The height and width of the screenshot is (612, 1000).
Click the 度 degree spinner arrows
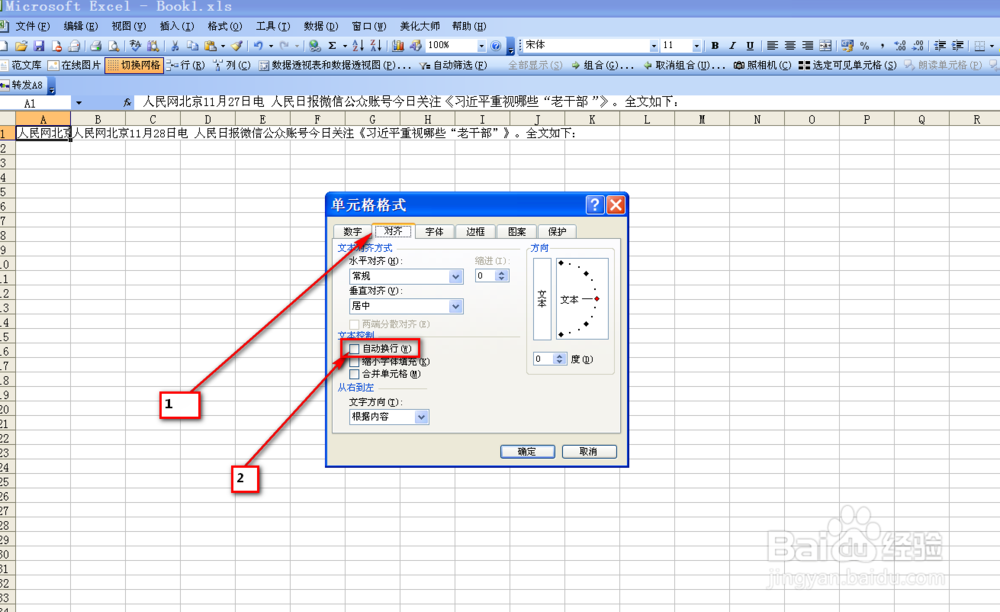[x=559, y=359]
